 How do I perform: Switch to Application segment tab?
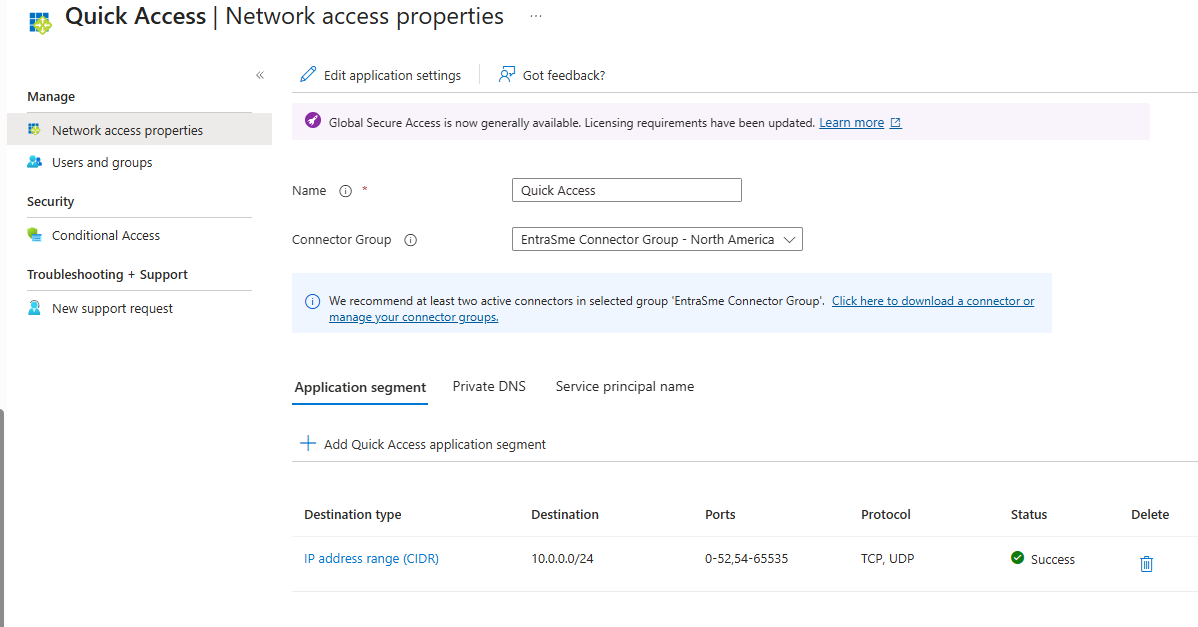[360, 387]
